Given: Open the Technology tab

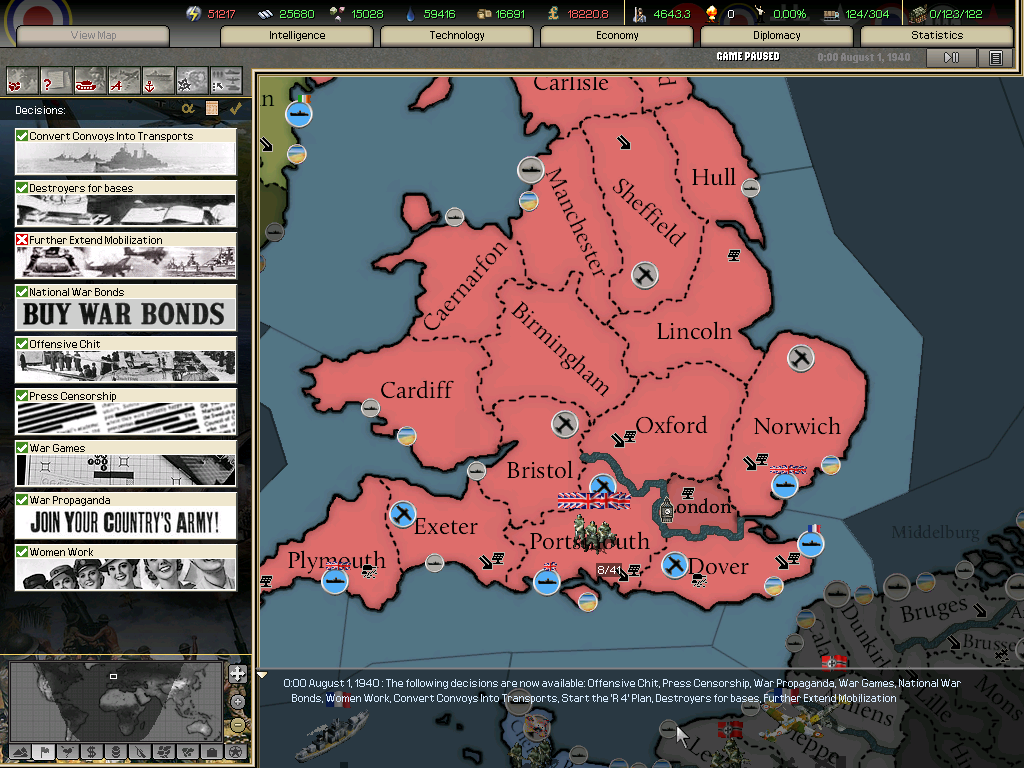Looking at the screenshot, I should [x=457, y=35].
